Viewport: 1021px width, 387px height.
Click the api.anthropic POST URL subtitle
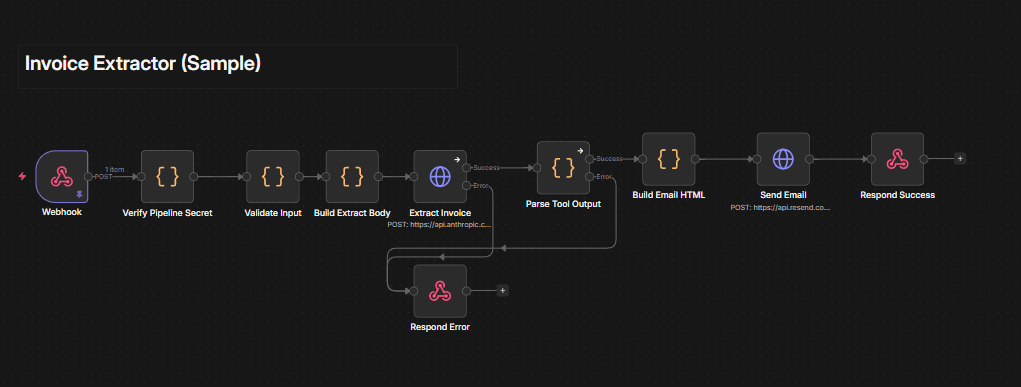tap(440, 224)
